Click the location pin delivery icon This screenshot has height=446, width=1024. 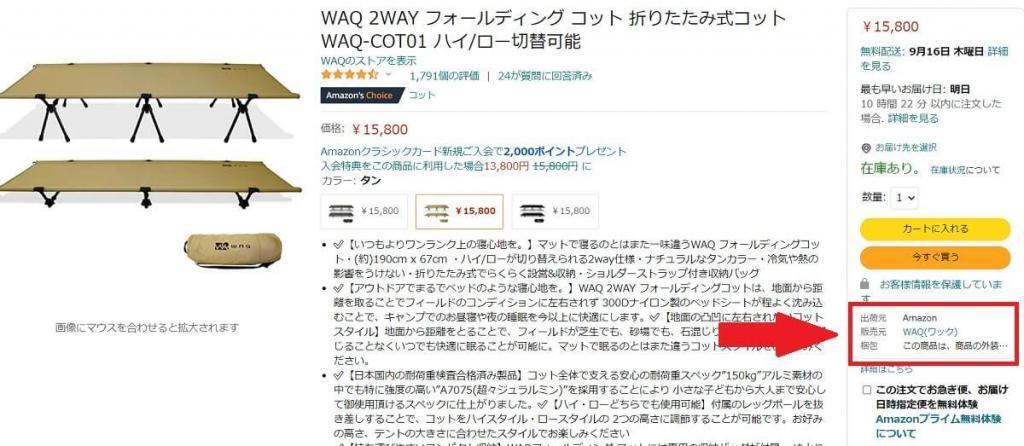pyautogui.click(x=867, y=147)
